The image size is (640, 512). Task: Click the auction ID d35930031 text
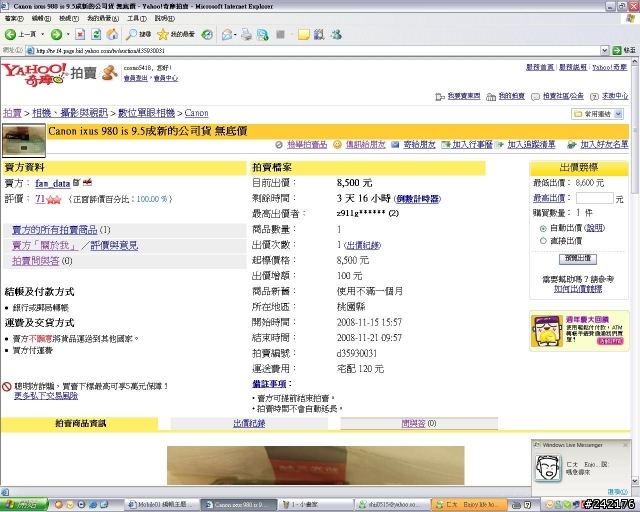coord(356,353)
